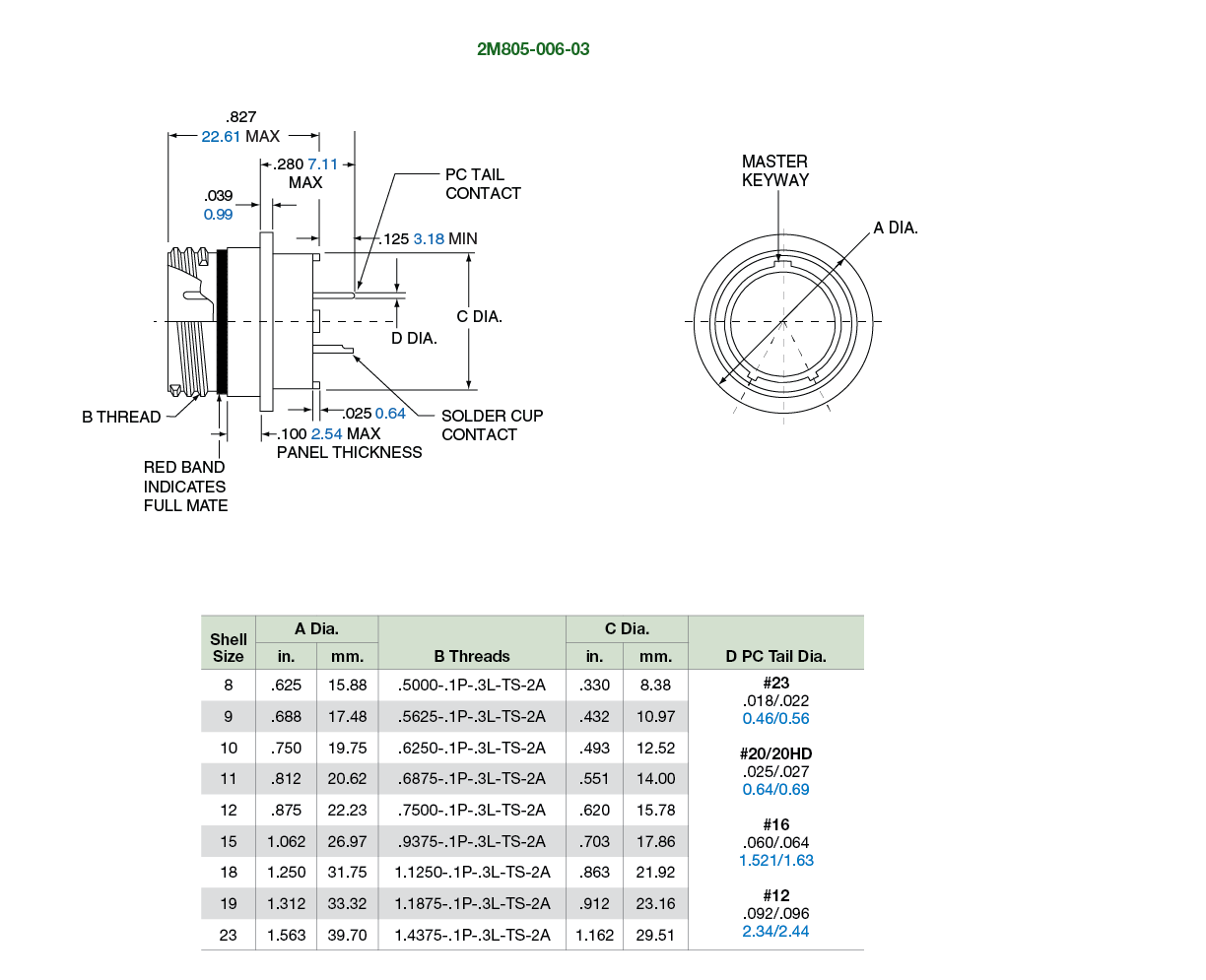This screenshot has height=980, width=1206.
Task: Click the RED BAND INDICATES FULL MATE note
Action: pyautogui.click(x=185, y=487)
